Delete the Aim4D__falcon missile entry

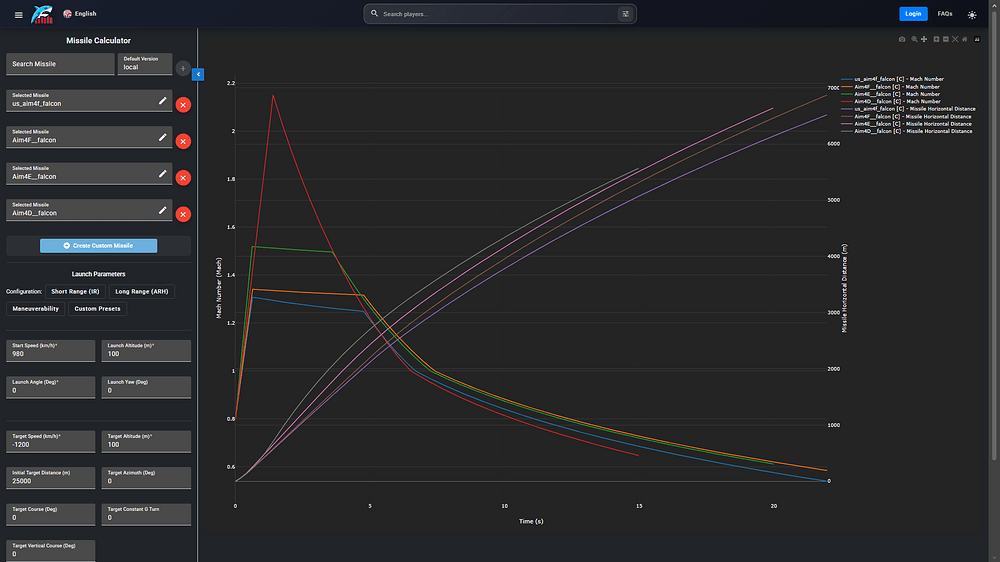pyautogui.click(x=183, y=214)
